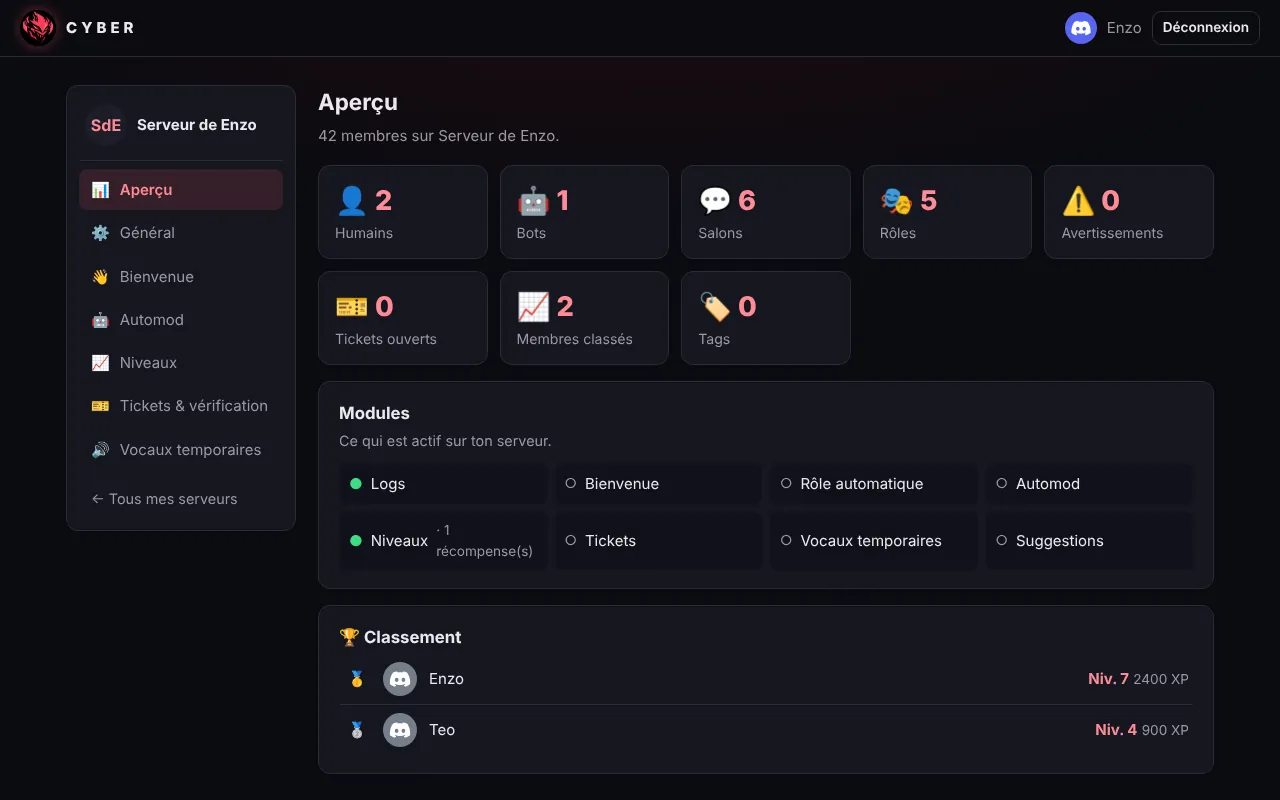Select the Bienvenue module tile
Viewport: 1280px width, 800px height.
click(658, 484)
